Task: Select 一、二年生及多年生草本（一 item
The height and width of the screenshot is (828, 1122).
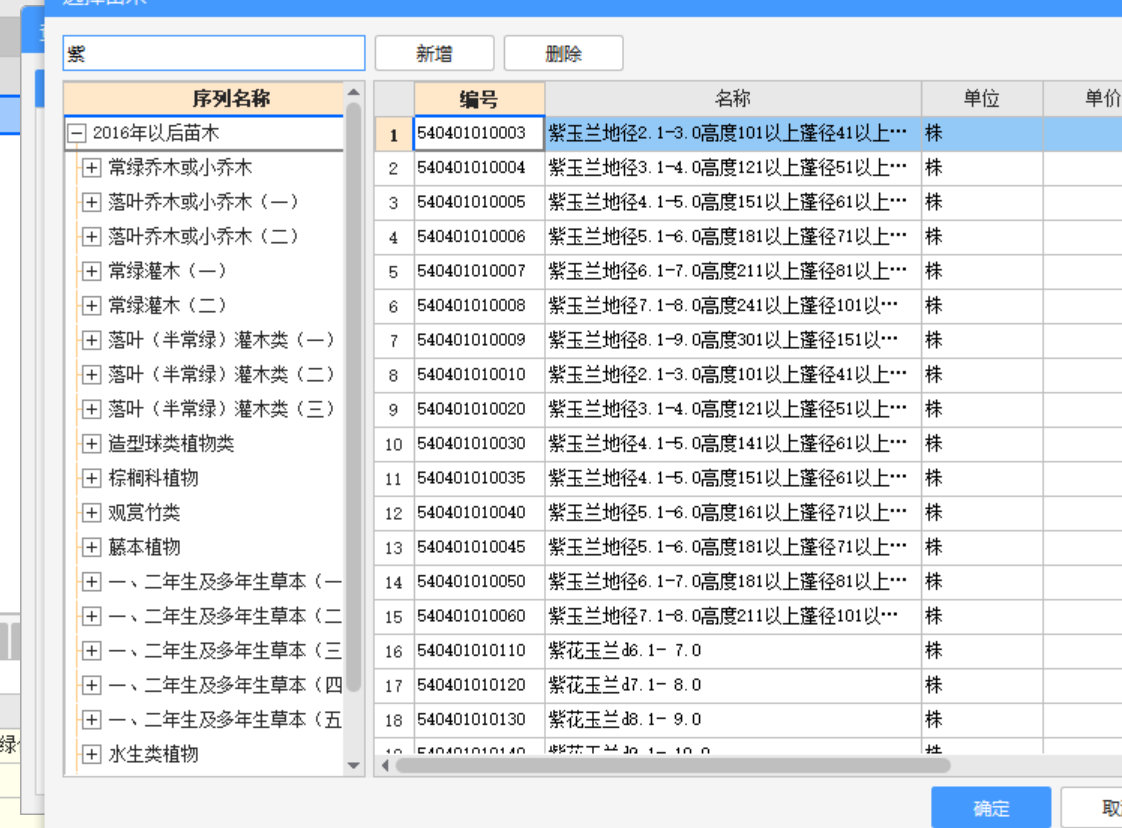Action: pyautogui.click(x=225, y=581)
